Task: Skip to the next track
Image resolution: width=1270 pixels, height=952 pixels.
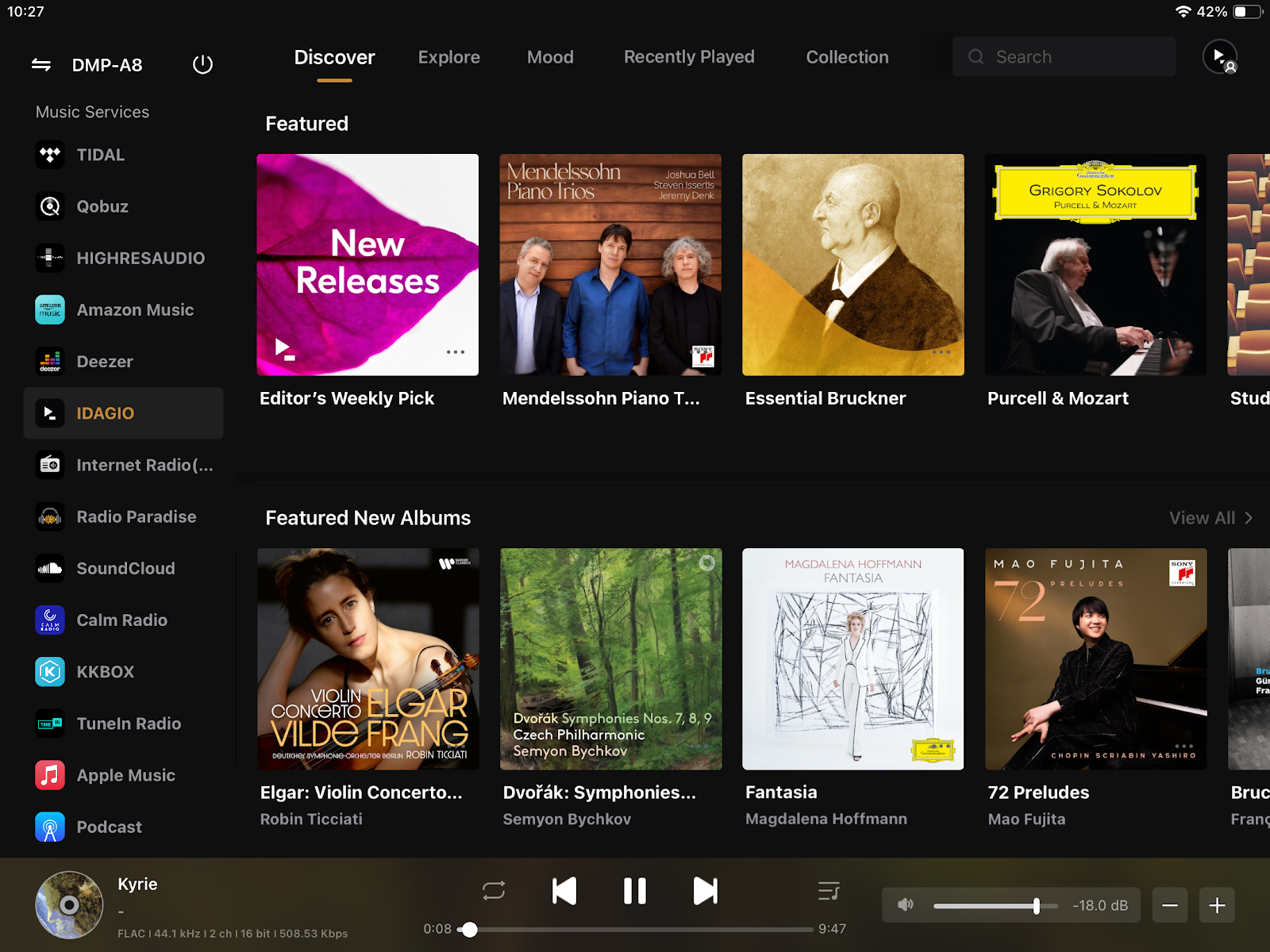Action: 706,891
